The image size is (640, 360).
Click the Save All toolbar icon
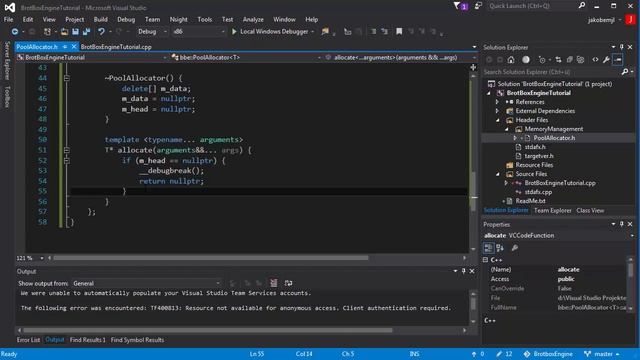pos(86,31)
